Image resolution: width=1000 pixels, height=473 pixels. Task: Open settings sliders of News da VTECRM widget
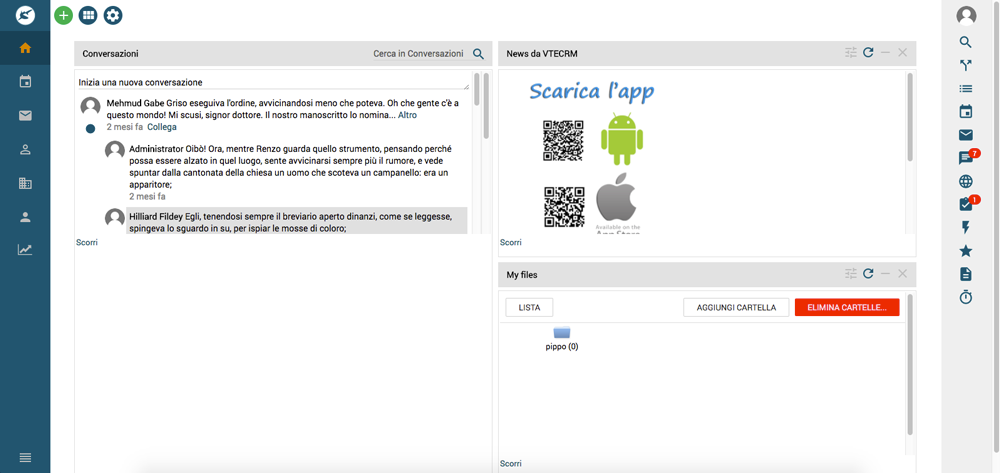pos(851,53)
